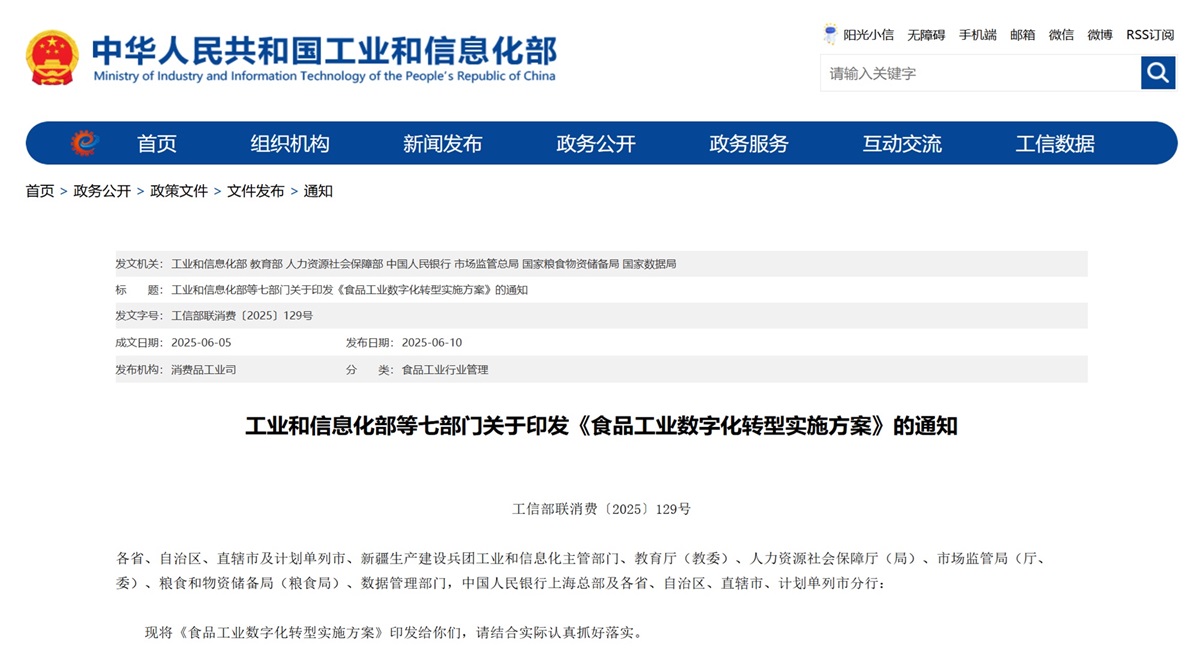Click 政策文件 in the breadcrumb
Image resolution: width=1188 pixels, height=668 pixels.
point(179,191)
